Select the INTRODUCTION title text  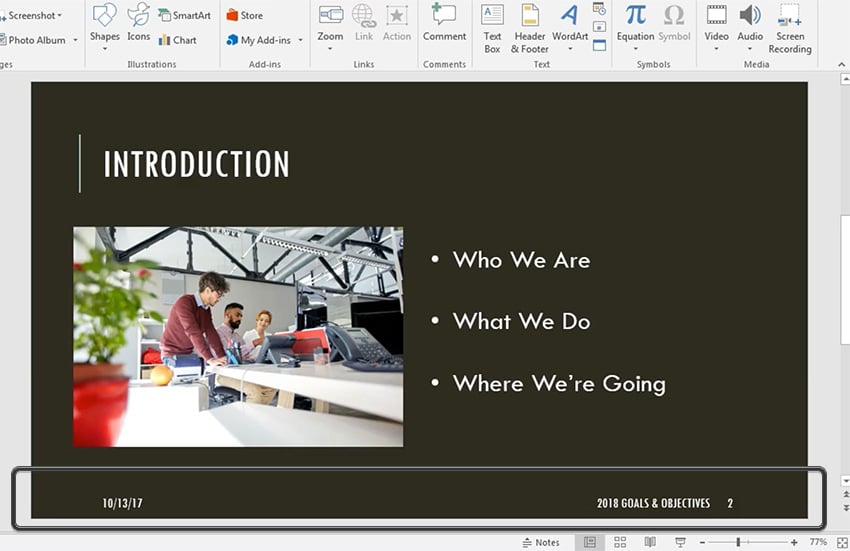click(196, 164)
